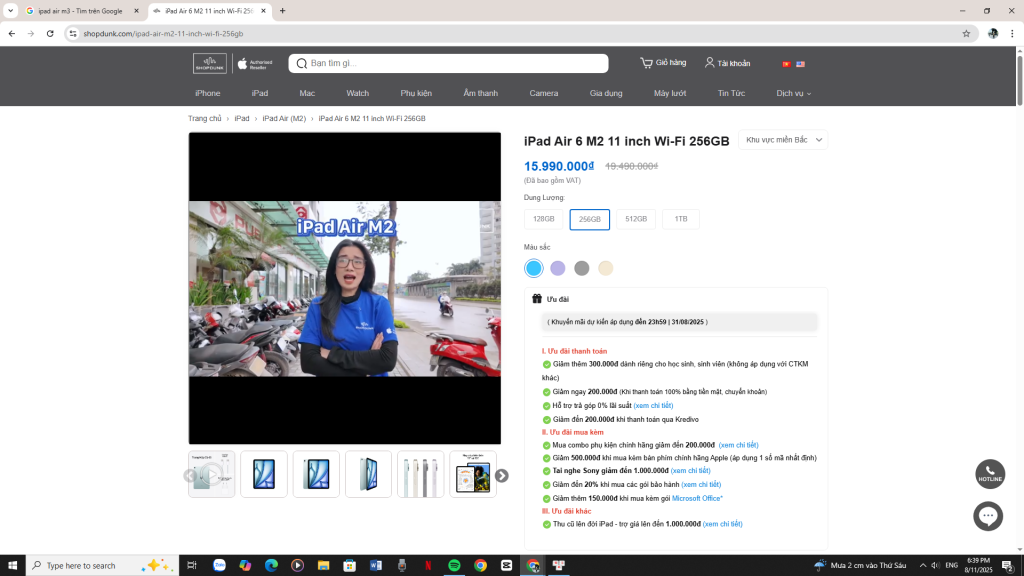Choose the purple color swatch

coord(558,268)
